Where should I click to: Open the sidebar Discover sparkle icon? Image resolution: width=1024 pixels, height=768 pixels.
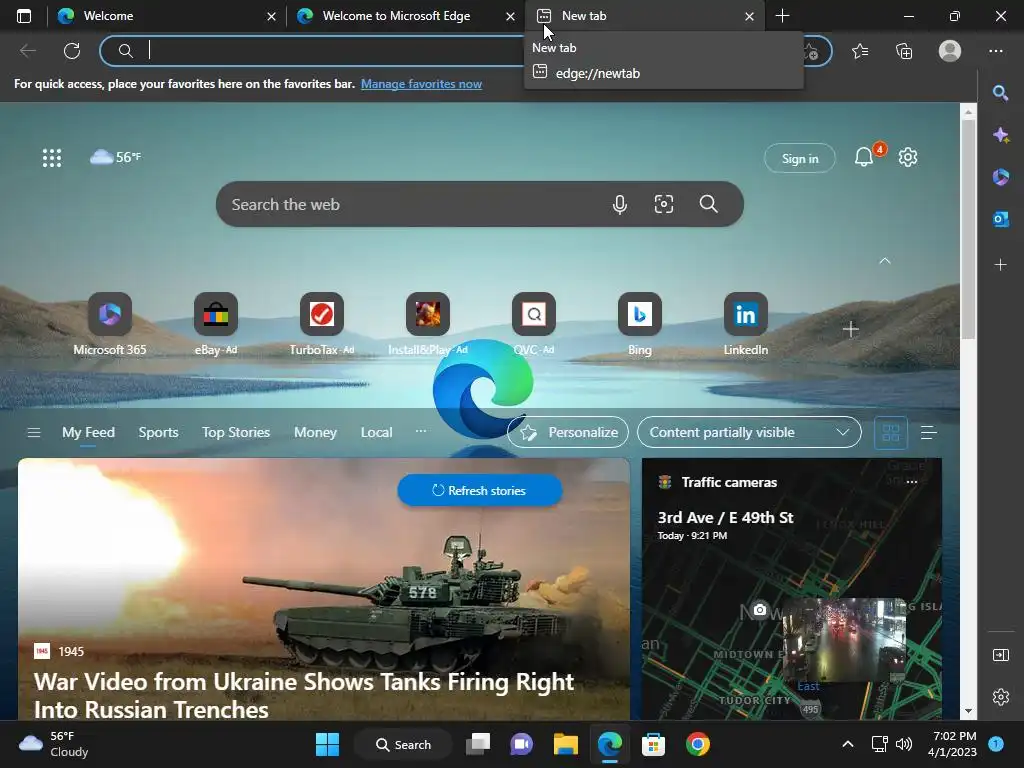(1000, 135)
